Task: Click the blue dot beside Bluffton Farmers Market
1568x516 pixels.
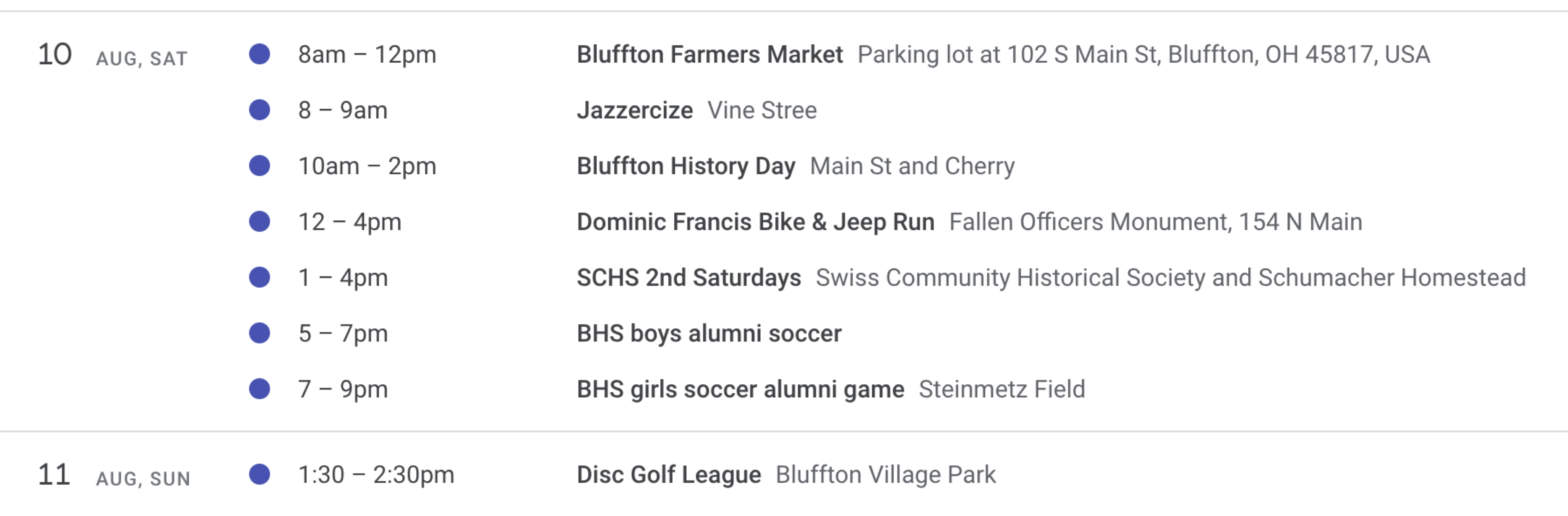Action: 259,54
